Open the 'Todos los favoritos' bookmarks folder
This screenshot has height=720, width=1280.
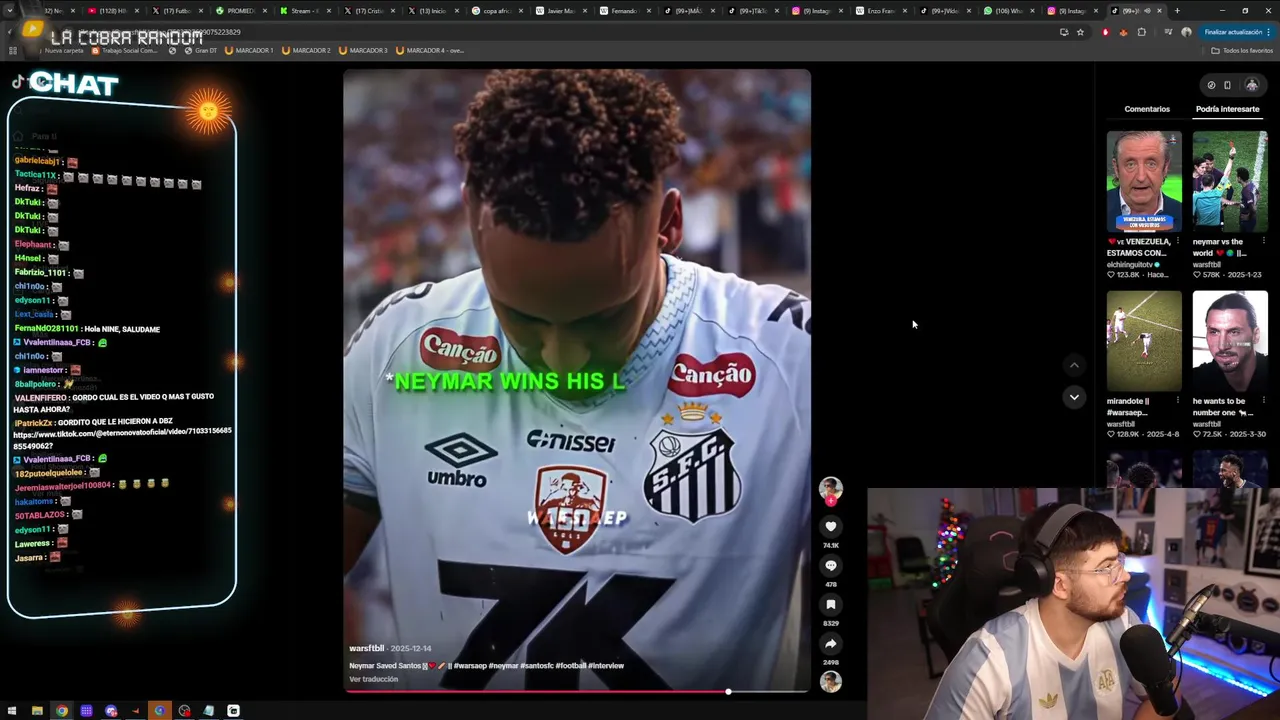[1242, 50]
